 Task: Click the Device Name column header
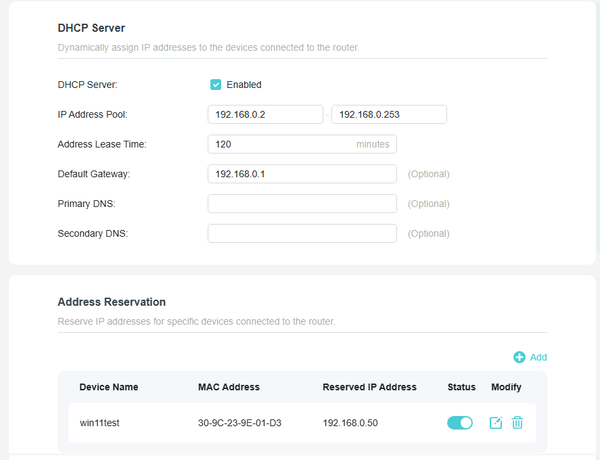pyautogui.click(x=109, y=387)
